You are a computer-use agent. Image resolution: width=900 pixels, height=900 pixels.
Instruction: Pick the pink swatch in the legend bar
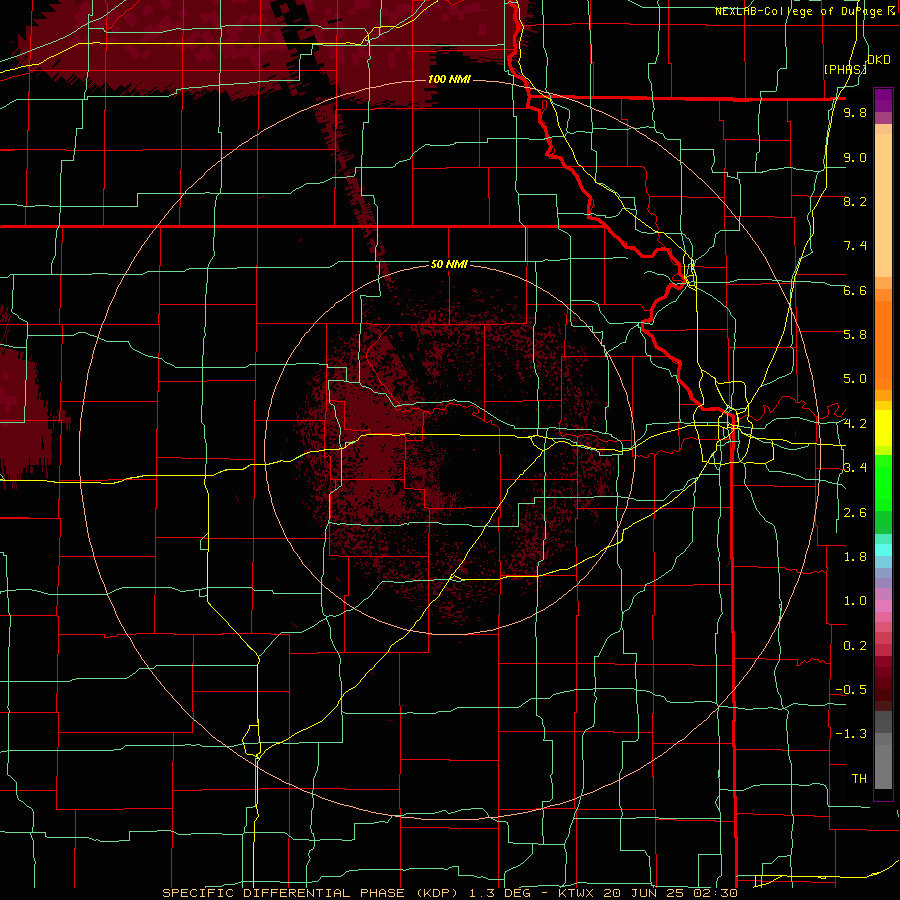click(883, 606)
